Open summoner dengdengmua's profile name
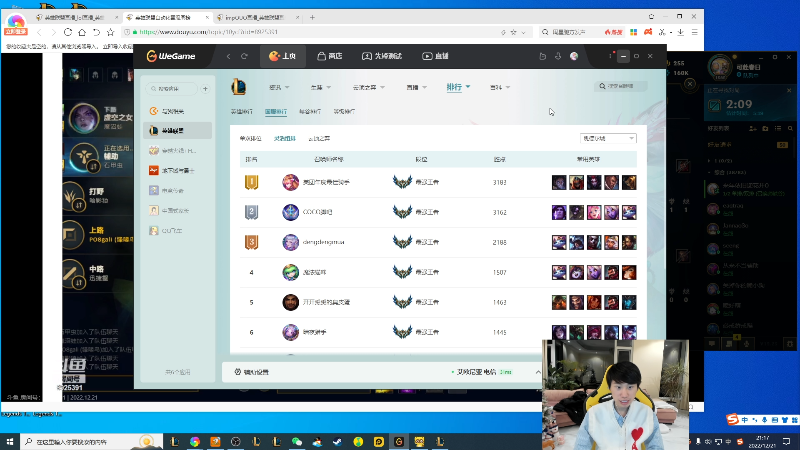The image size is (800, 450). point(323,242)
